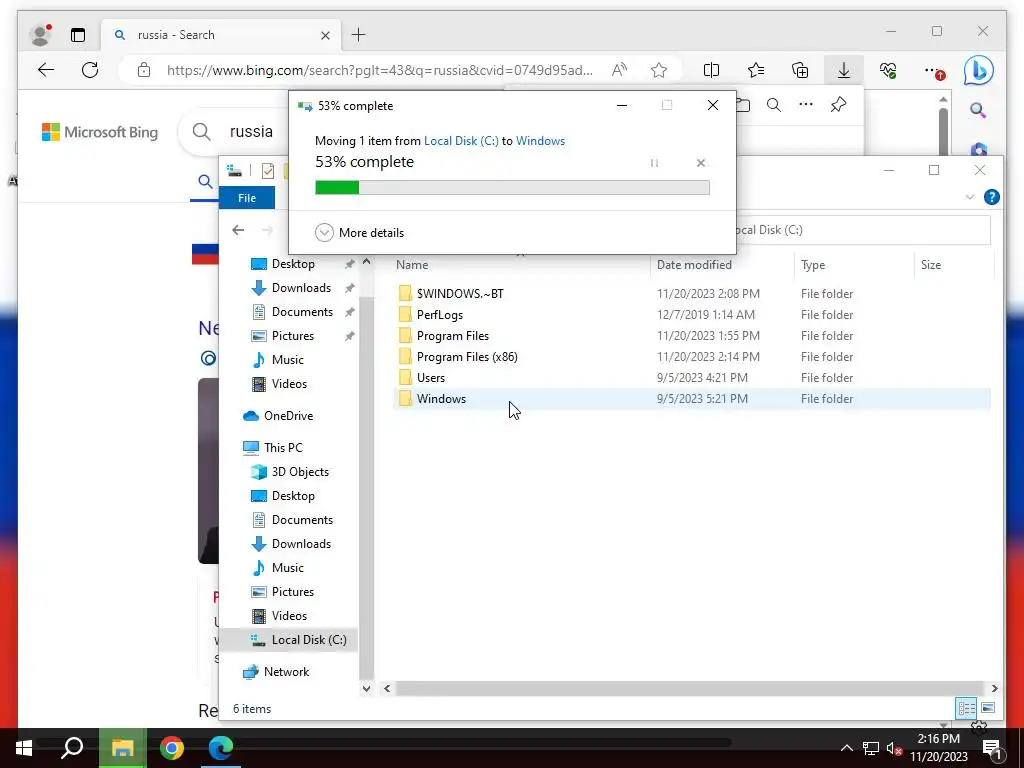Image resolution: width=1024 pixels, height=768 pixels.
Task: Pause the file move operation
Action: point(654,163)
